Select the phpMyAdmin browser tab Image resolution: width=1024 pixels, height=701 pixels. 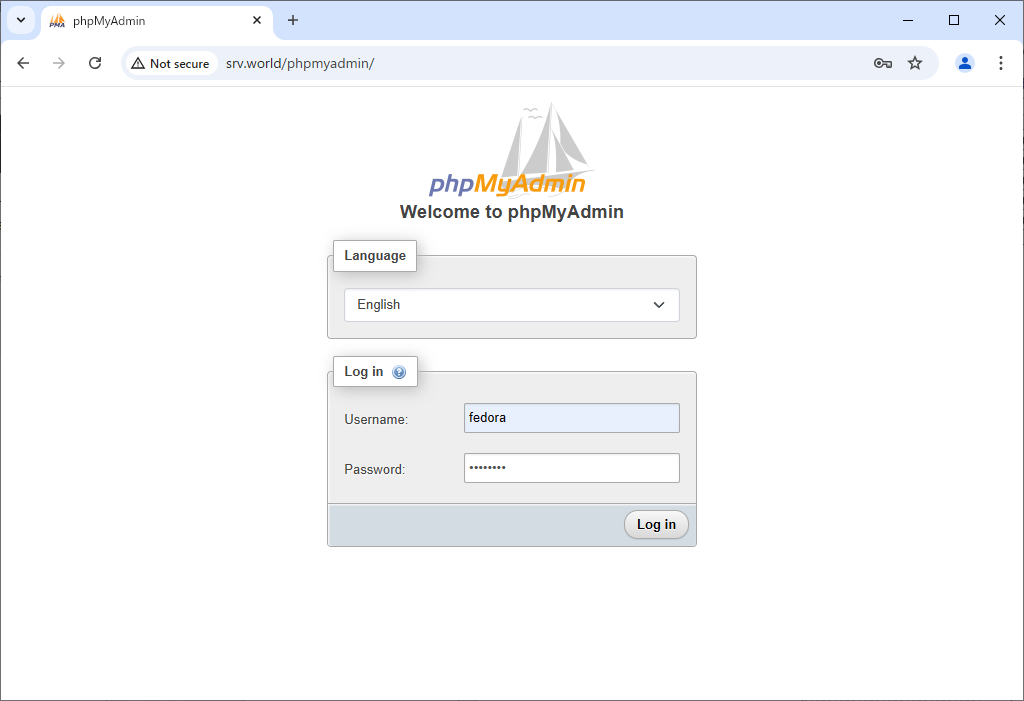[x=157, y=21]
